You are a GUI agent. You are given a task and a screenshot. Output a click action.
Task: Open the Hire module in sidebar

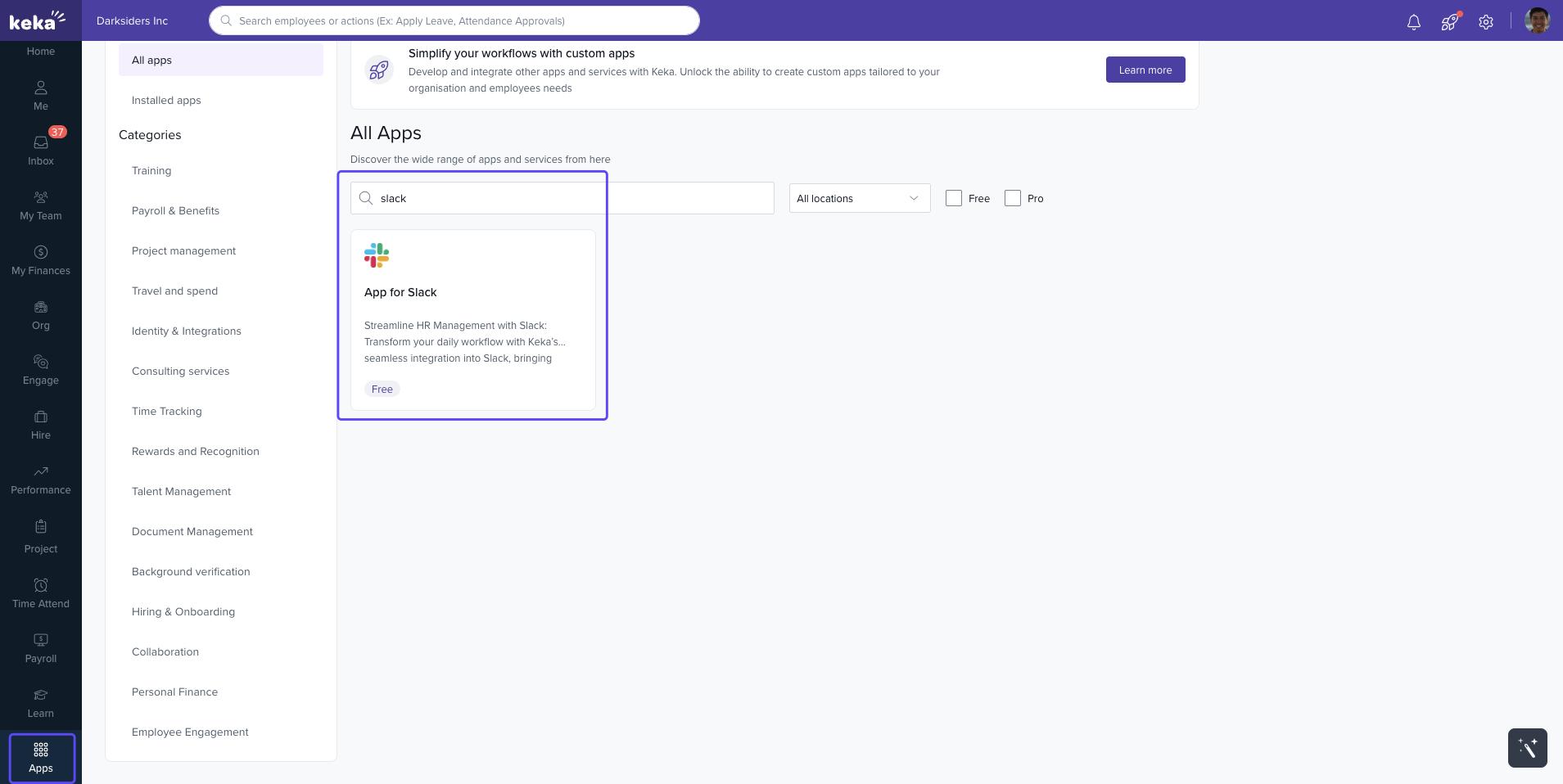(41, 424)
